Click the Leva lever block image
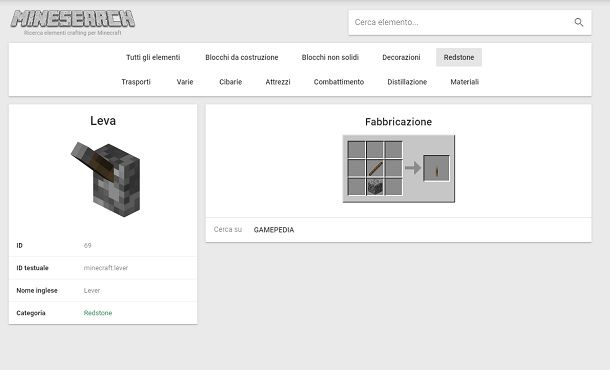 point(106,179)
